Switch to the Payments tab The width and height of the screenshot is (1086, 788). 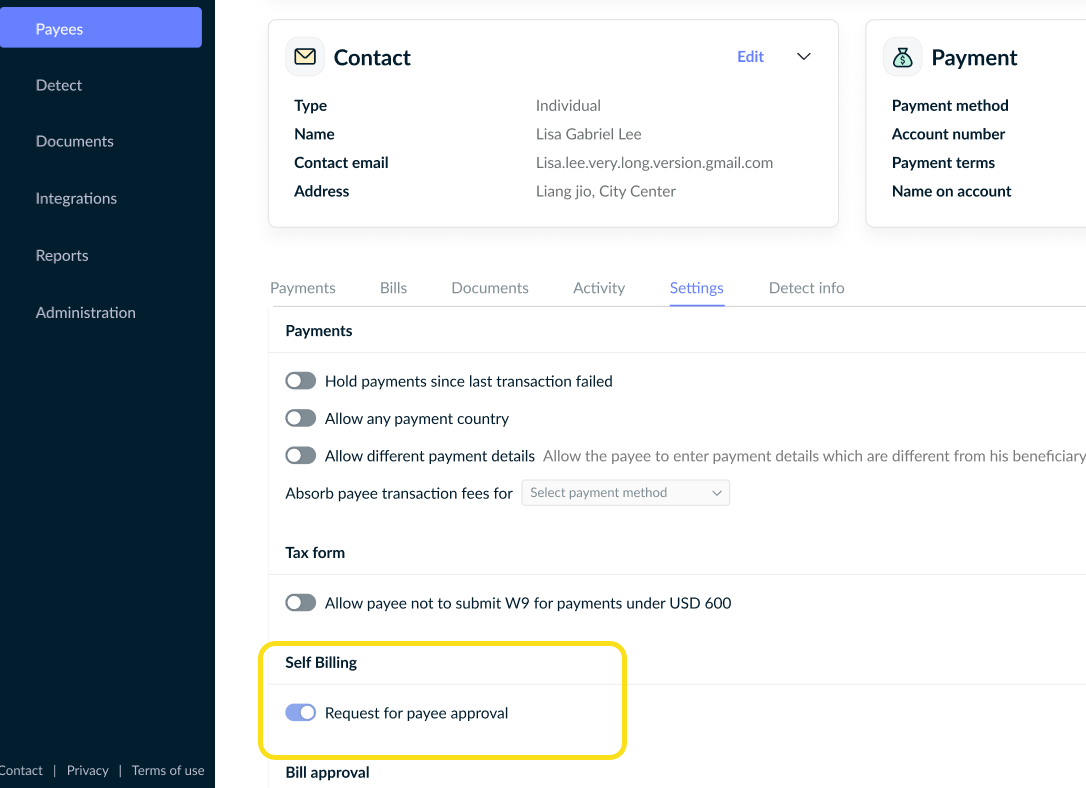coord(303,288)
